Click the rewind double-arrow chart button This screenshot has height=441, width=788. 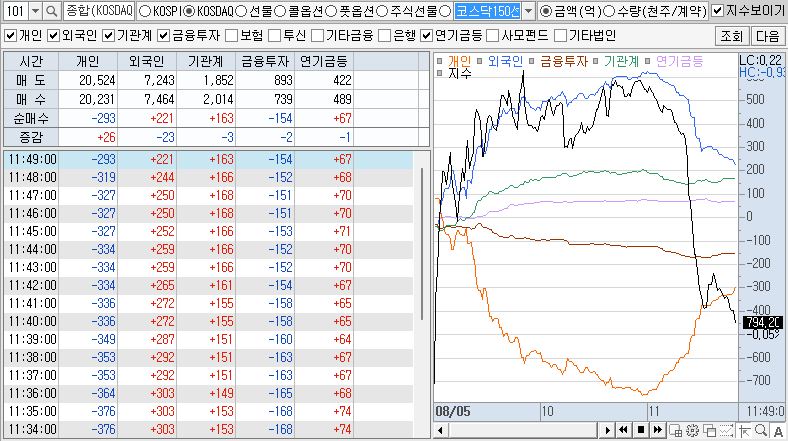[x=624, y=430]
